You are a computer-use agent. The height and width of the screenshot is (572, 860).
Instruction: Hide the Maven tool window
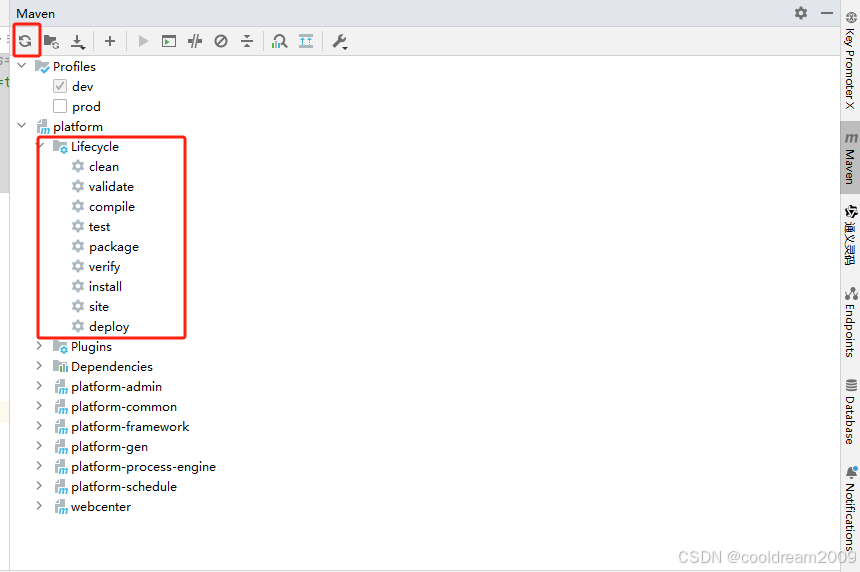(827, 13)
